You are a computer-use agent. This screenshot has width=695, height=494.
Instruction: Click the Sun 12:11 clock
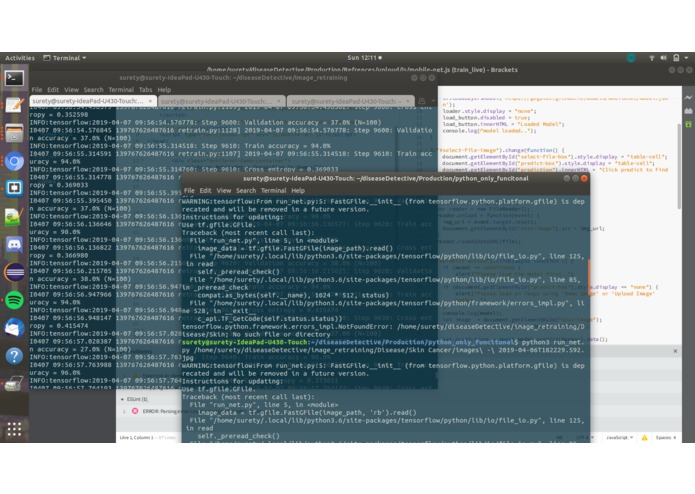click(x=364, y=58)
